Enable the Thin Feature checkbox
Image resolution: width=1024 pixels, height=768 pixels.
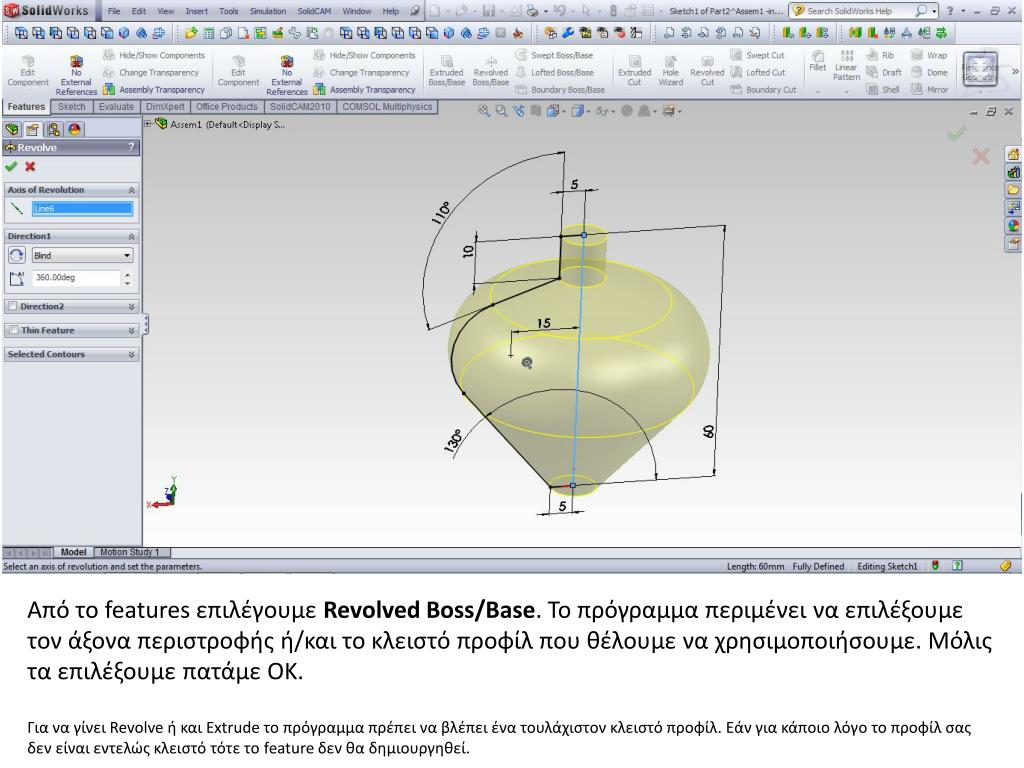pos(12,330)
